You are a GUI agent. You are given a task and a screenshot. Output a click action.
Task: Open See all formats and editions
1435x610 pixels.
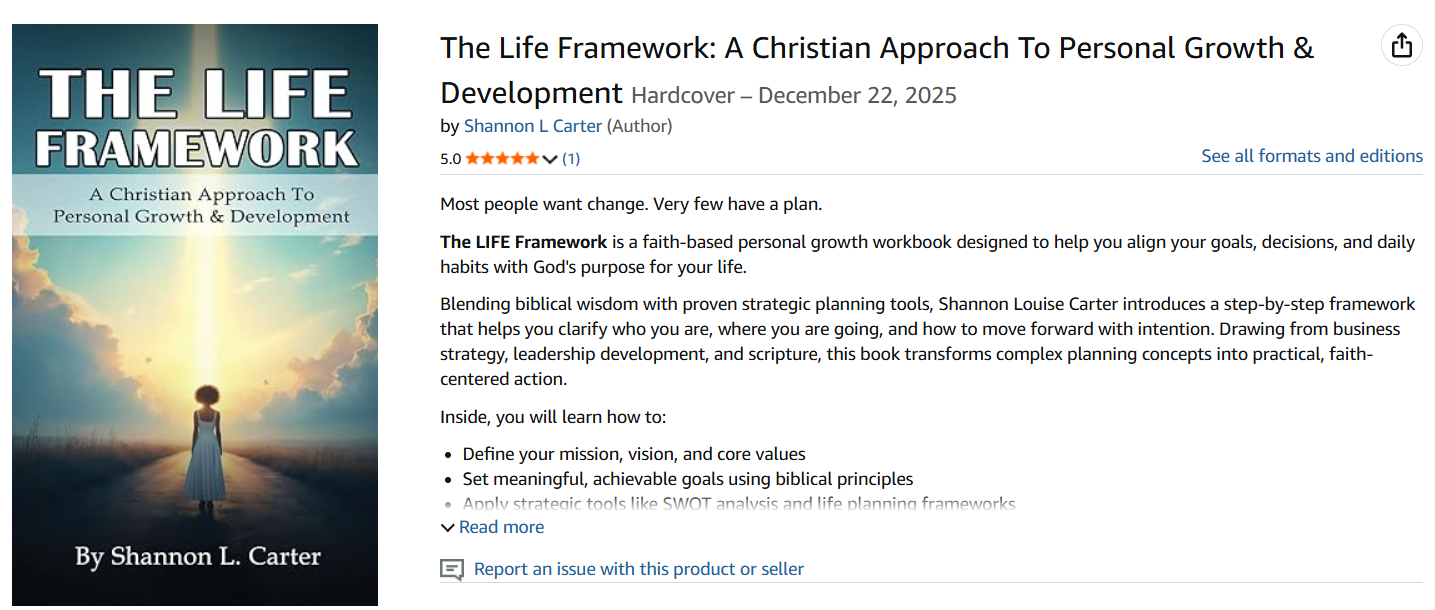1312,156
